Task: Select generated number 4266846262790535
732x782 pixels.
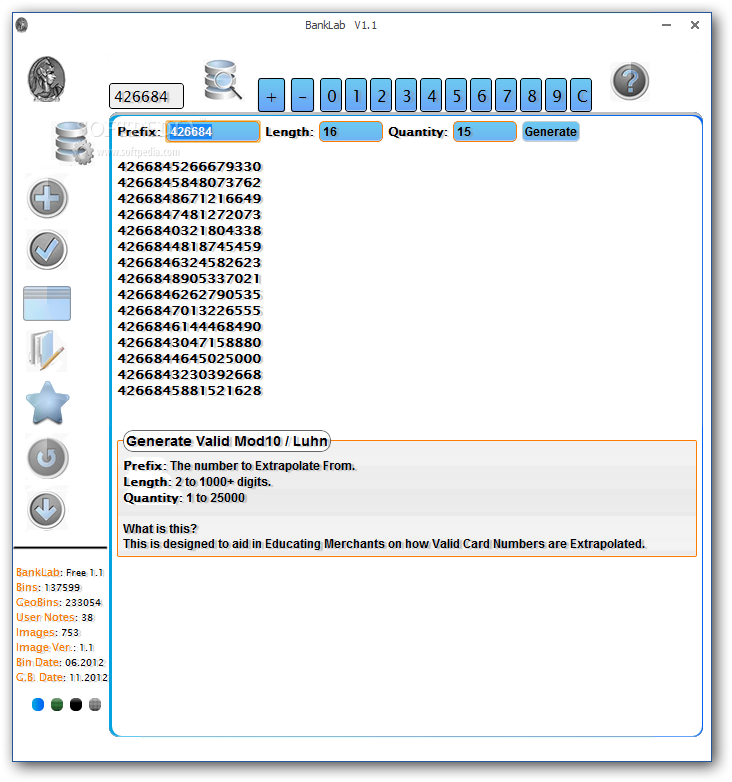Action: (x=189, y=294)
